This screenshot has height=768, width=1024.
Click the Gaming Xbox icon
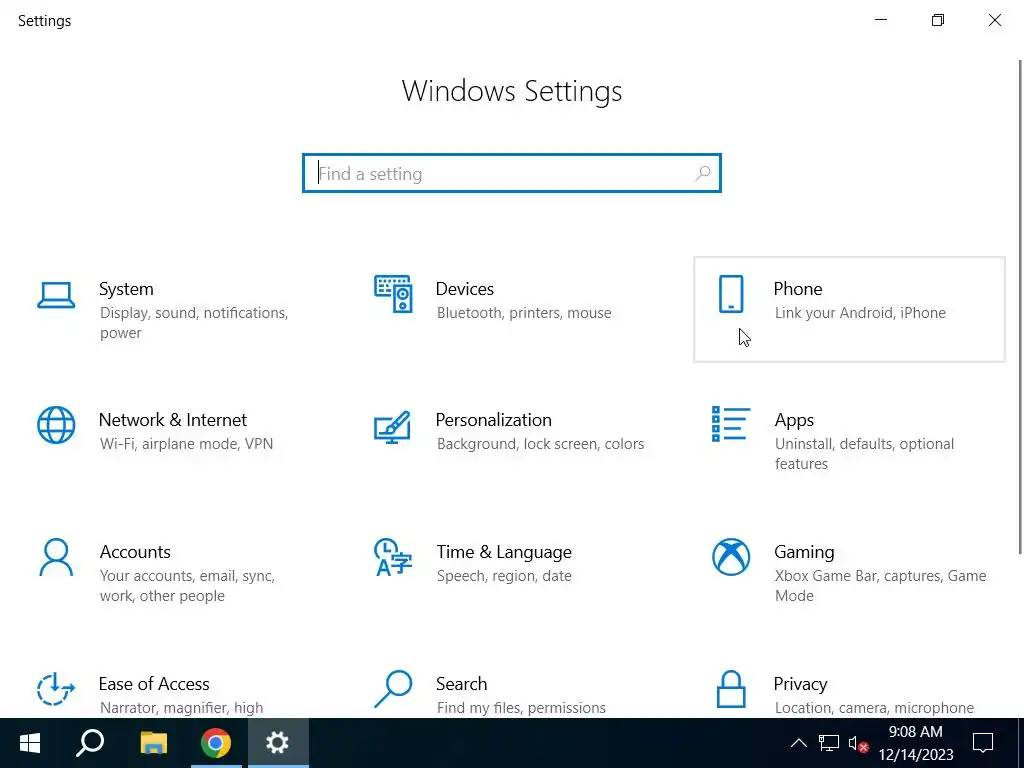click(731, 557)
